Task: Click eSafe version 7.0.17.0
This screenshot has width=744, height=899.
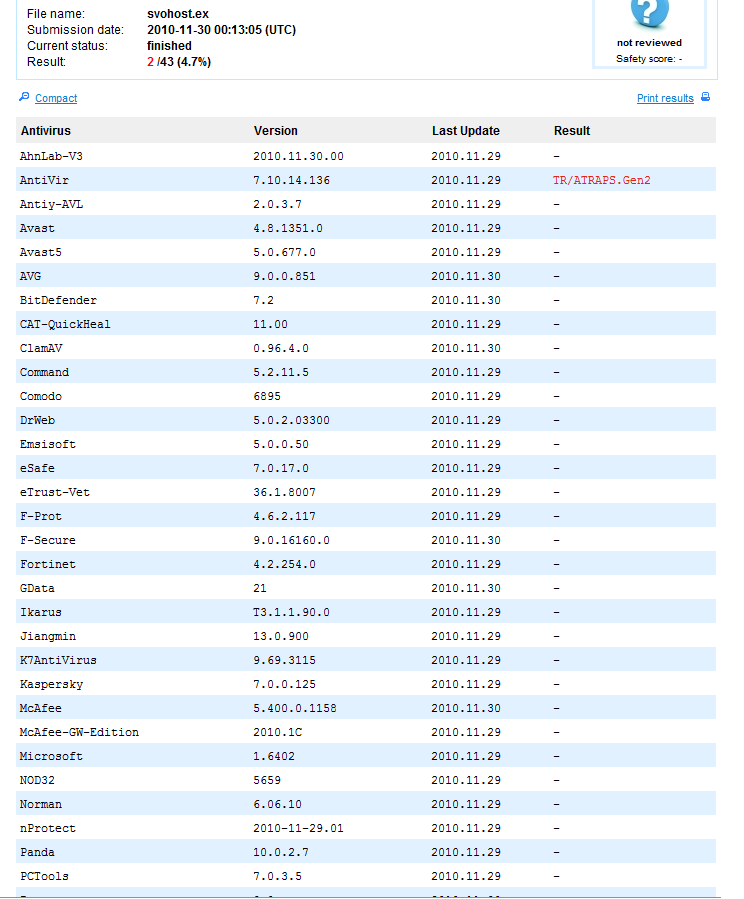Action: (x=281, y=468)
